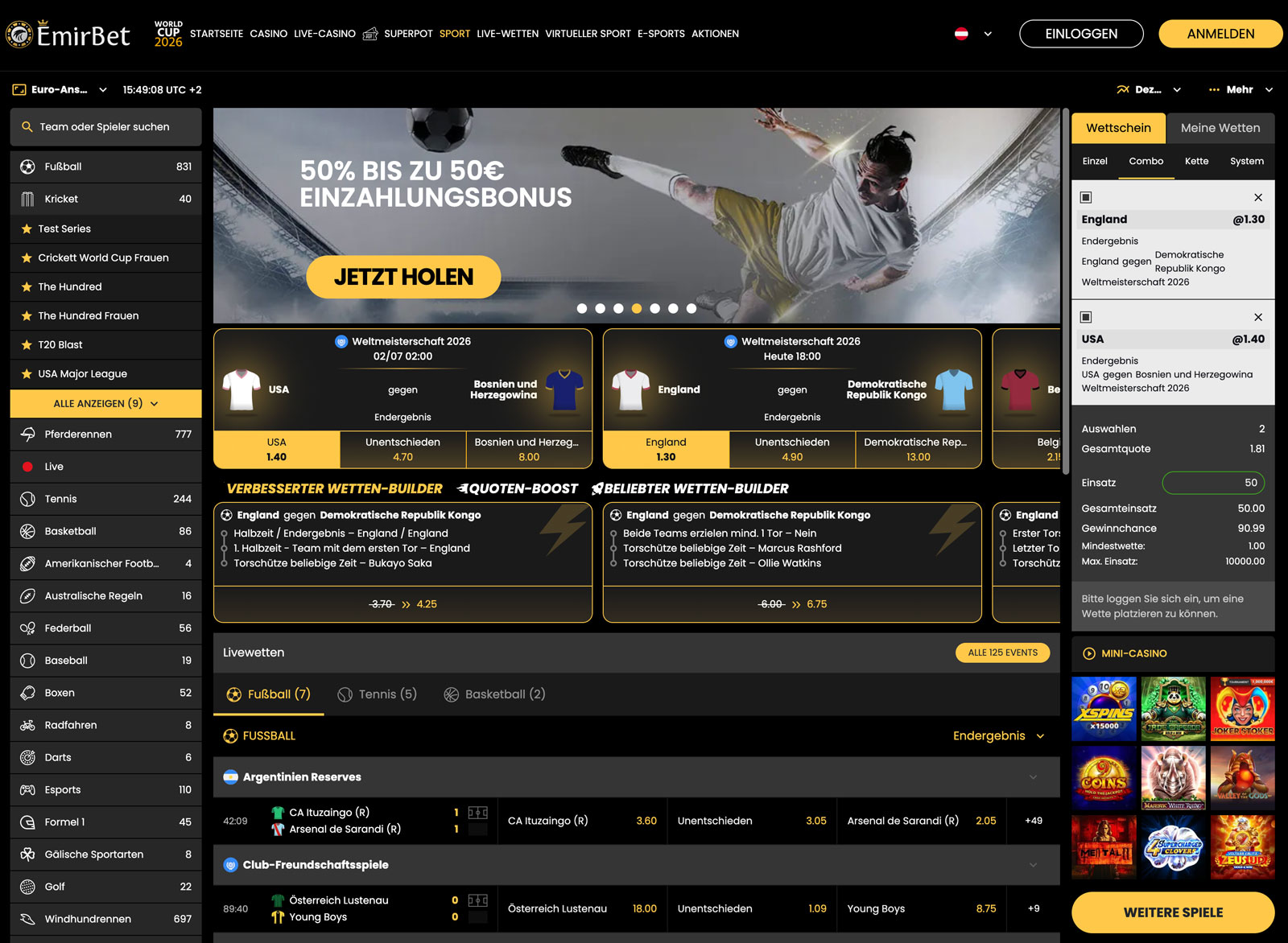The height and width of the screenshot is (943, 1288).
Task: Toggle the England bet slip checkbox
Action: (1086, 198)
